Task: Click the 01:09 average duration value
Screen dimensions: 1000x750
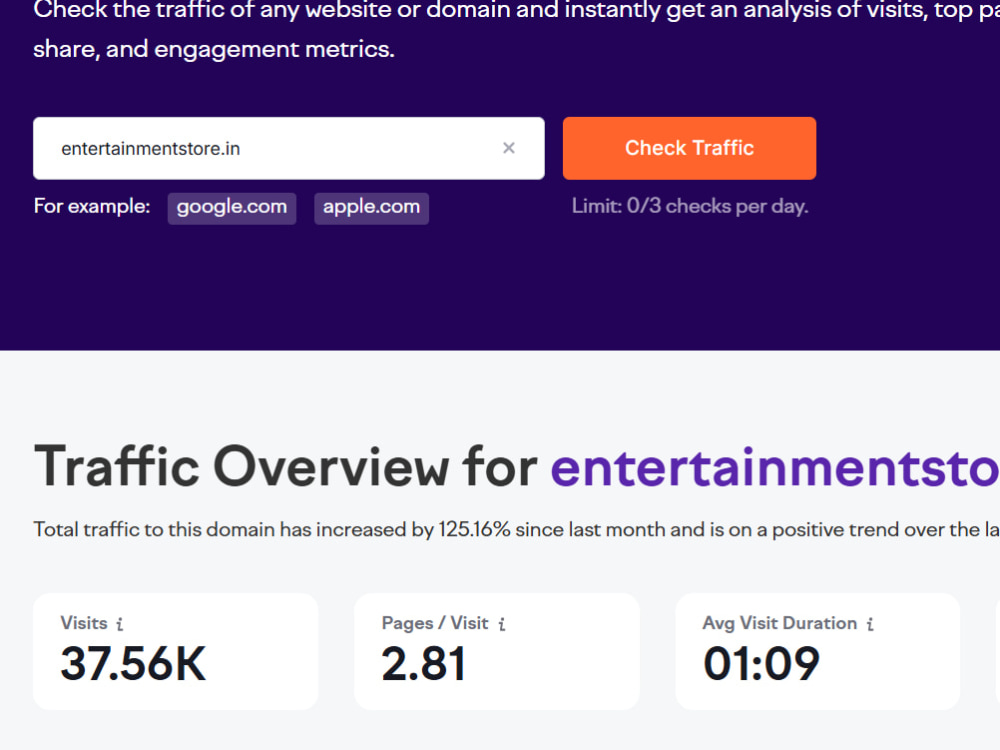Action: pos(761,664)
